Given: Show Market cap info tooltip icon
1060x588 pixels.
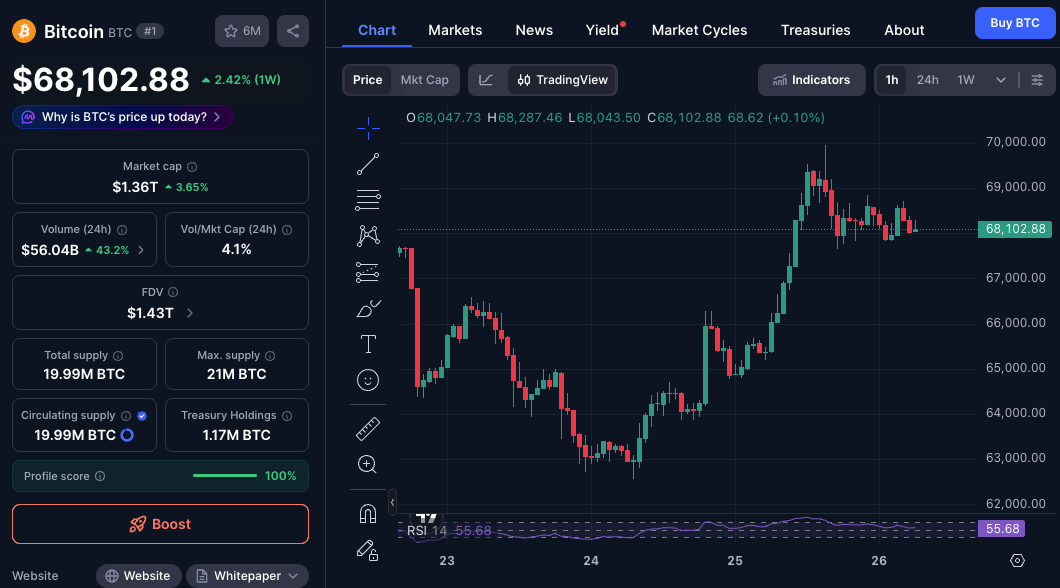Looking at the screenshot, I should coord(192,167).
